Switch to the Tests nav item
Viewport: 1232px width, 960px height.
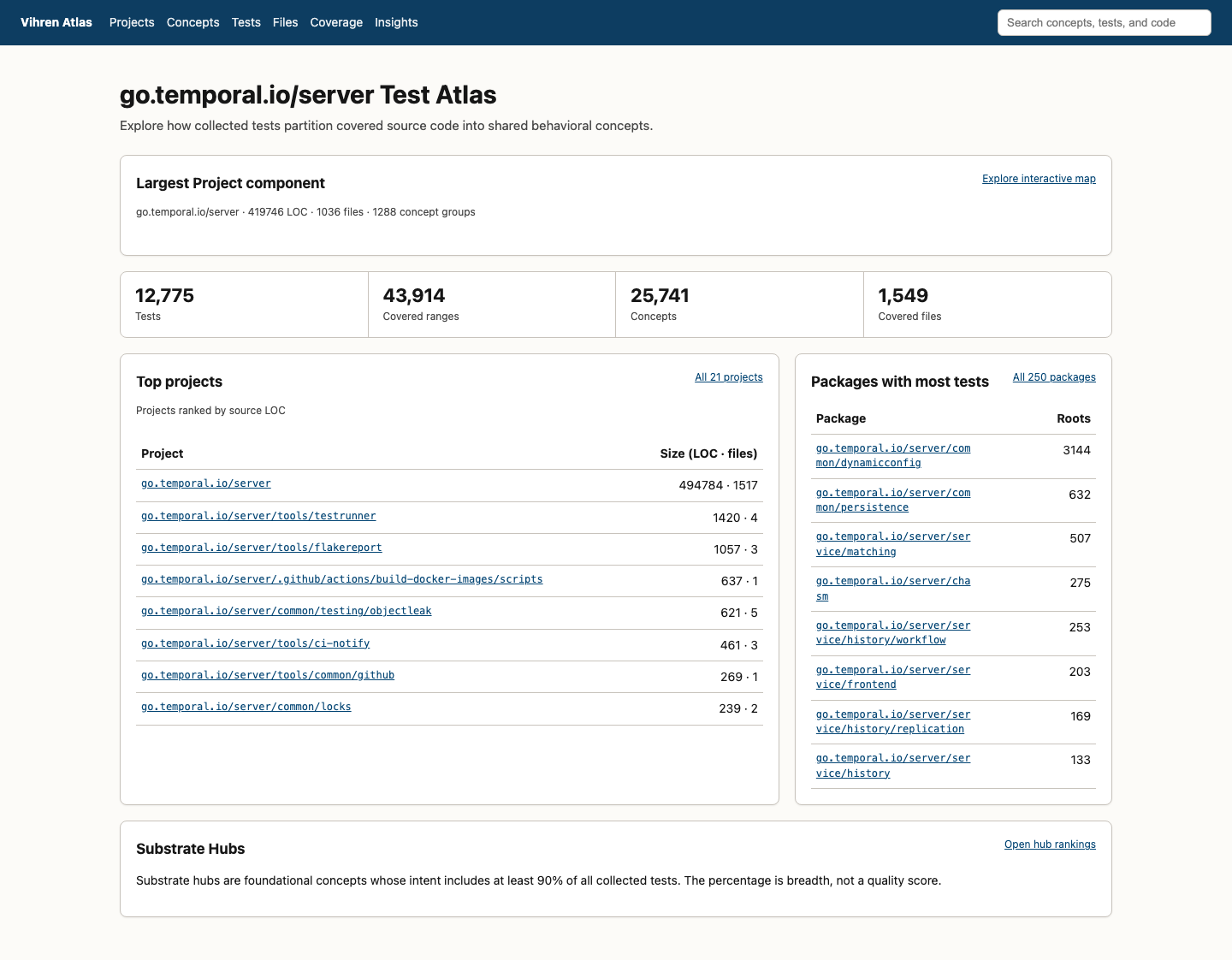246,22
